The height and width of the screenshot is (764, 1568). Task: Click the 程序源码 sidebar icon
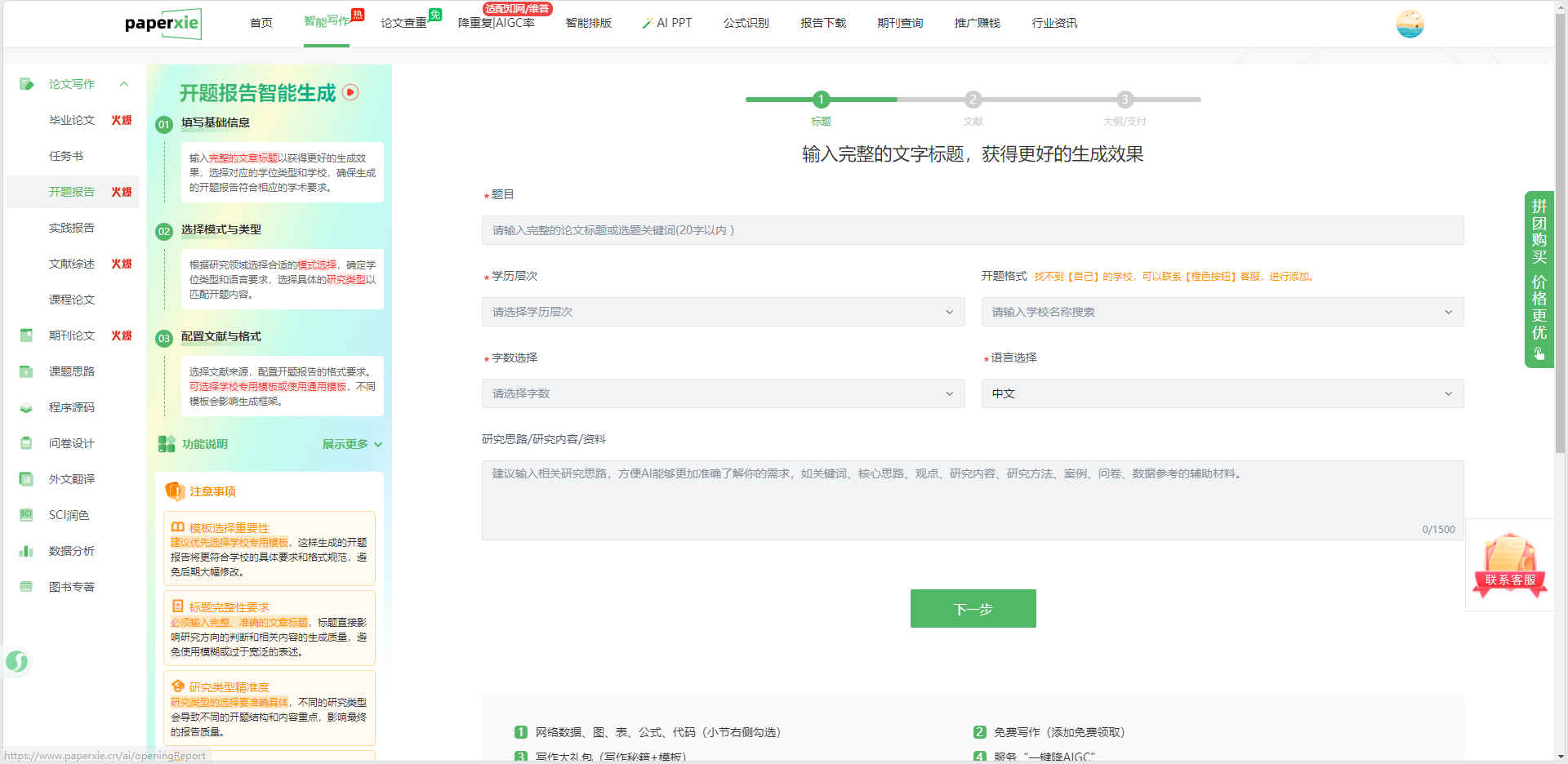pos(26,407)
